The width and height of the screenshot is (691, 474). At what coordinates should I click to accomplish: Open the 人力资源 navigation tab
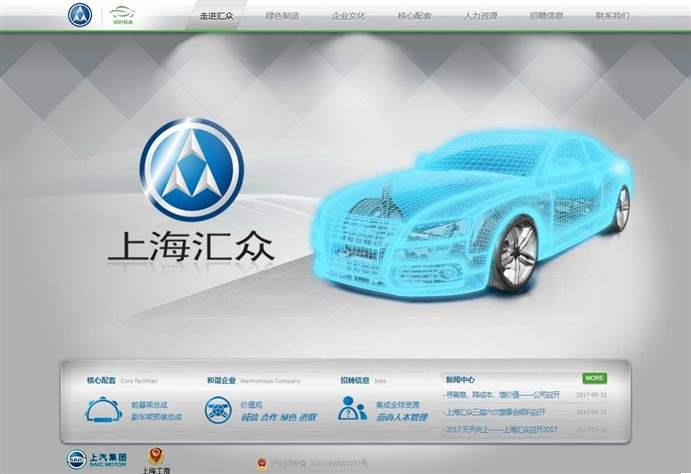pos(481,16)
